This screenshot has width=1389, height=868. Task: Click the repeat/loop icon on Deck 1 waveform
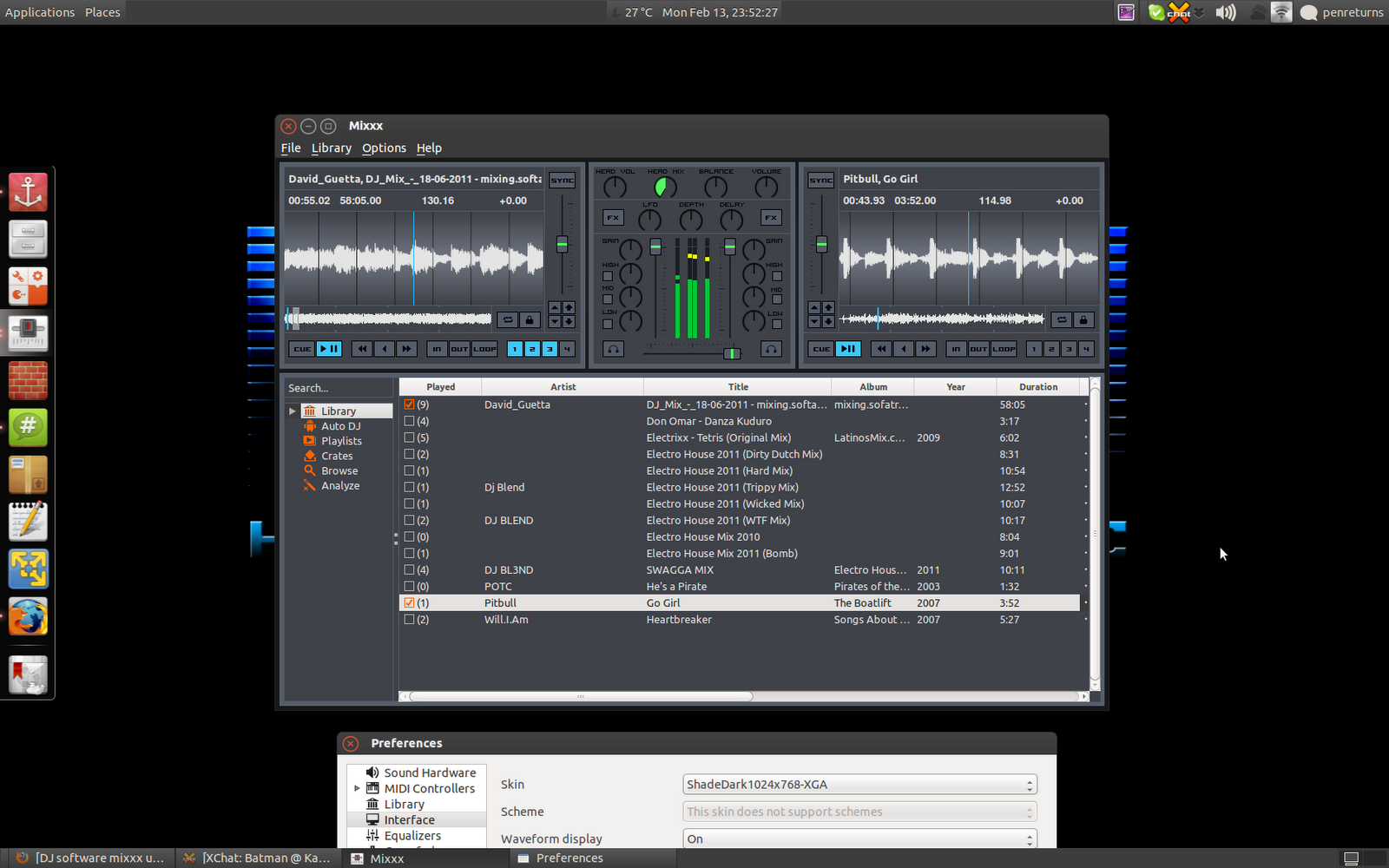[x=508, y=319]
